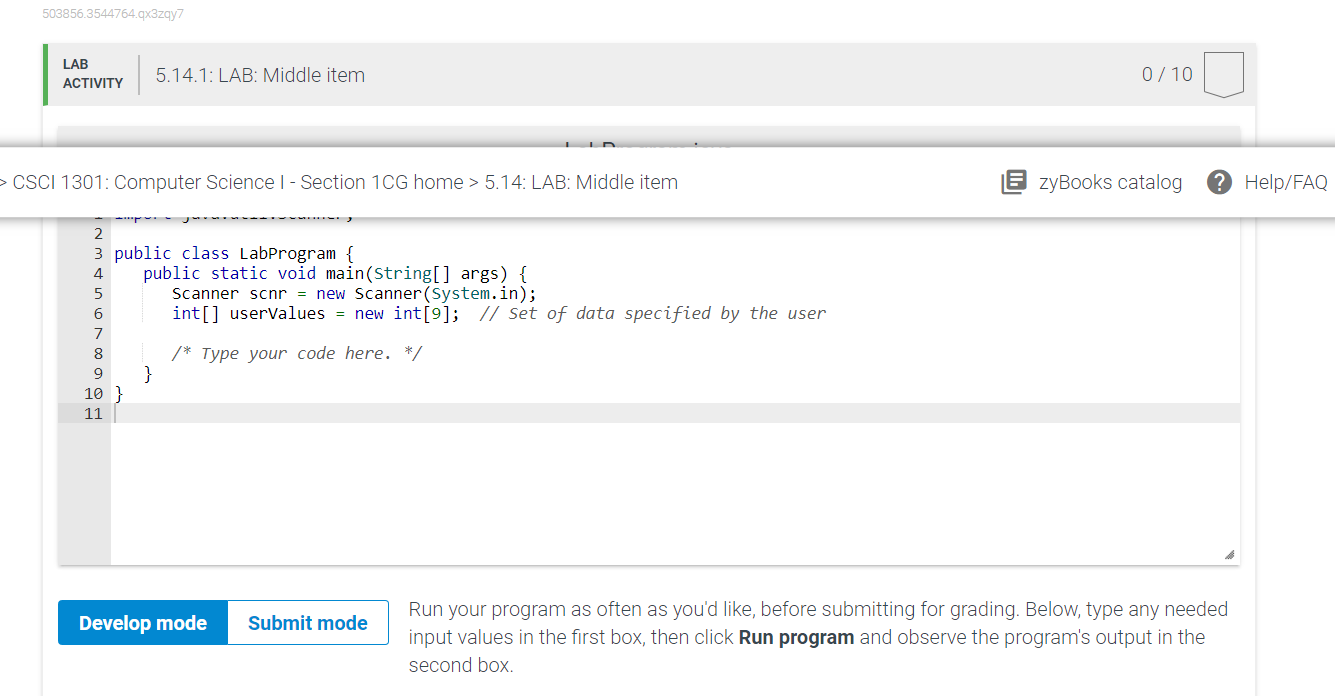
Task: Click the book icon beside zyBooks catalog
Action: pos(1014,182)
